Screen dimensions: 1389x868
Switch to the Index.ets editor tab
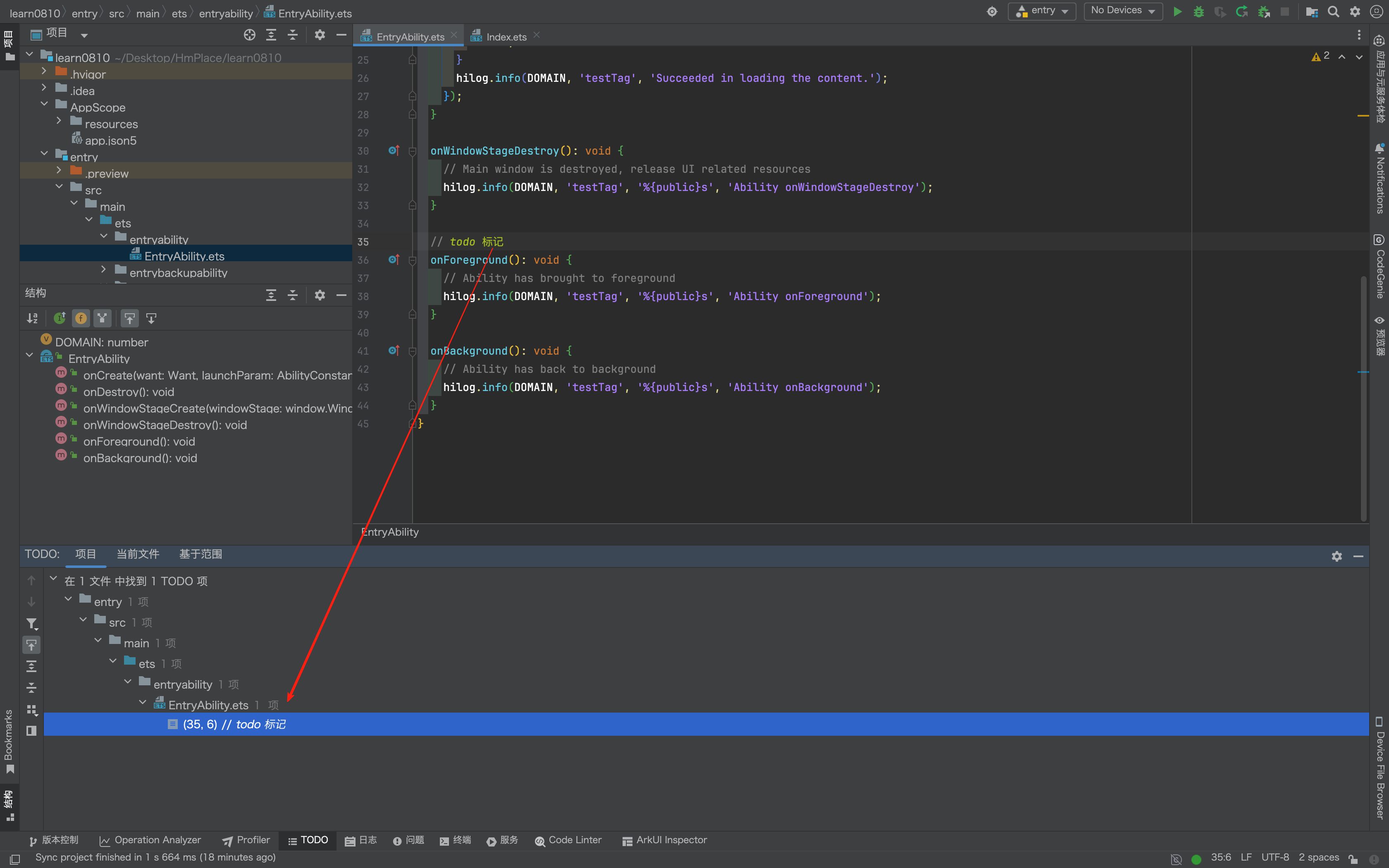pos(505,36)
